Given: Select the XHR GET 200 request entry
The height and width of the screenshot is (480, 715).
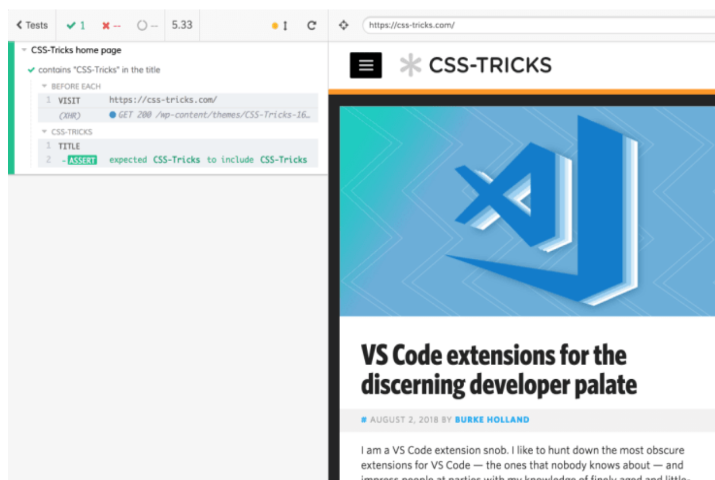Looking at the screenshot, I should tap(210, 115).
